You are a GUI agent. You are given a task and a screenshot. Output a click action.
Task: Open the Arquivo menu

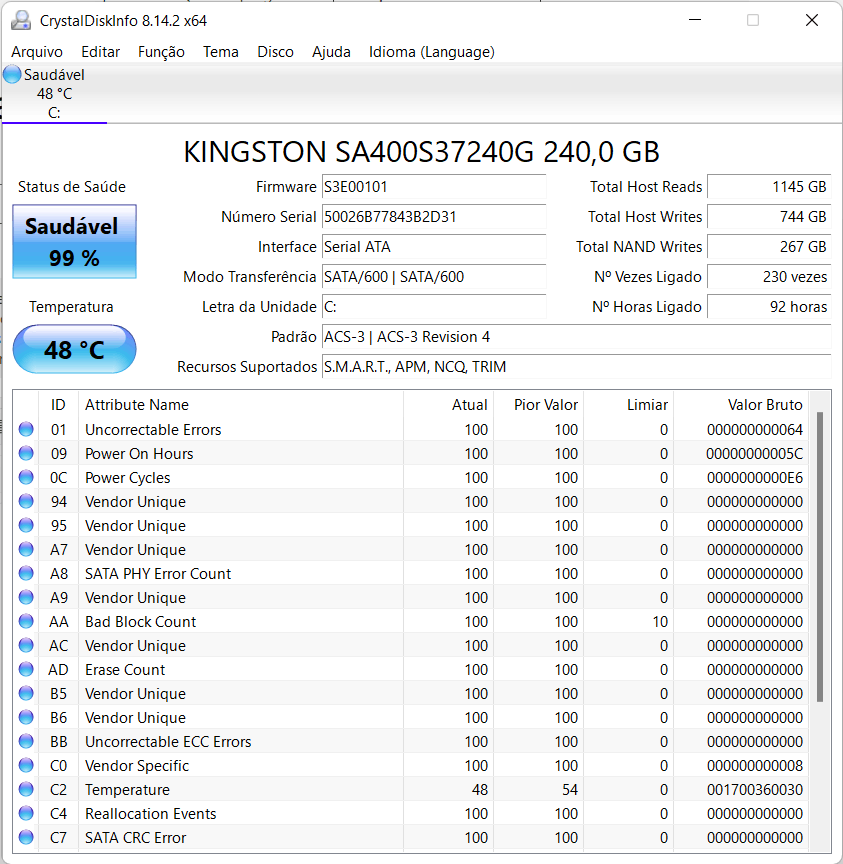37,52
